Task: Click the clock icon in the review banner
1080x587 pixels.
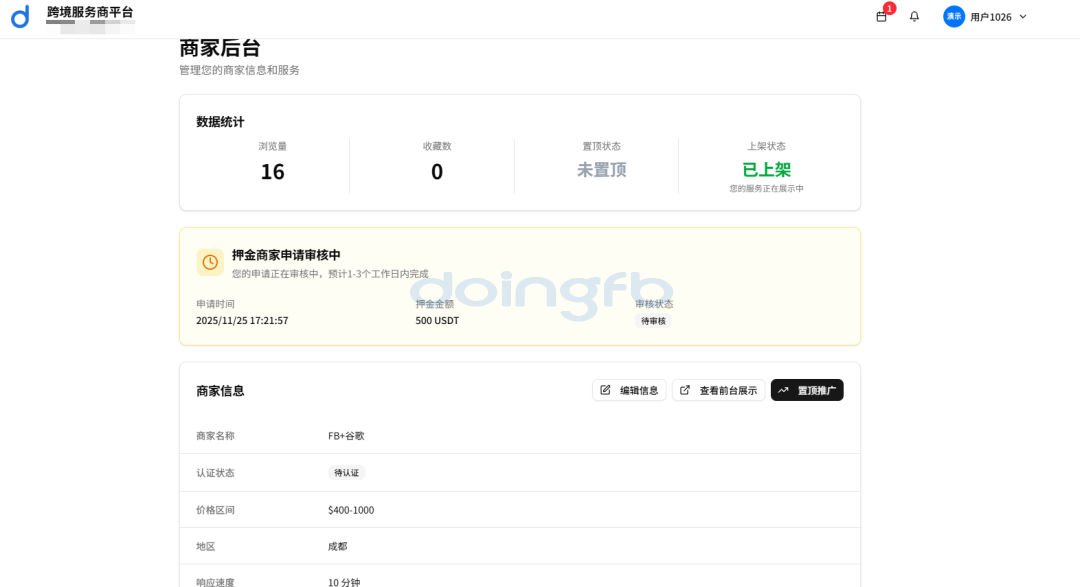Action: tap(210, 262)
